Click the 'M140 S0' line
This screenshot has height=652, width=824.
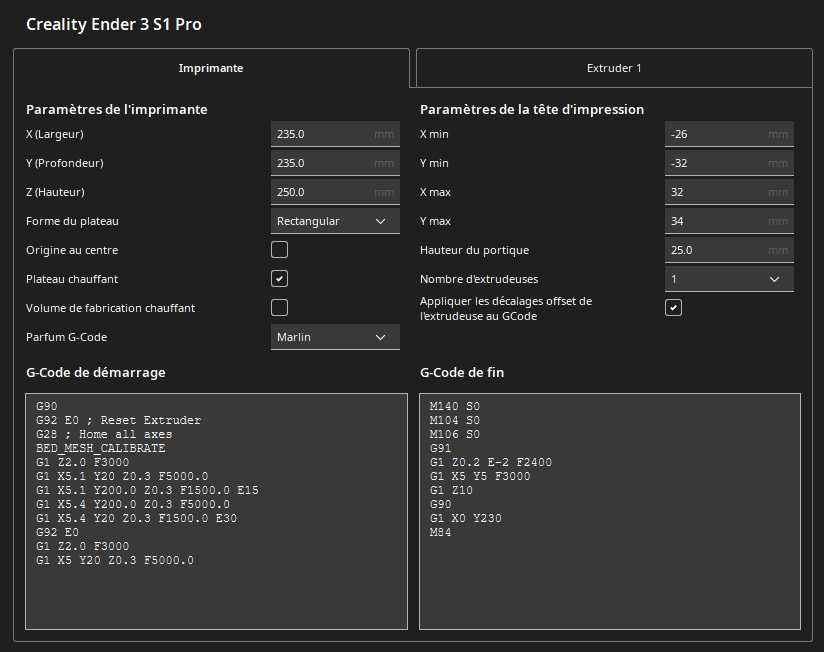point(455,406)
